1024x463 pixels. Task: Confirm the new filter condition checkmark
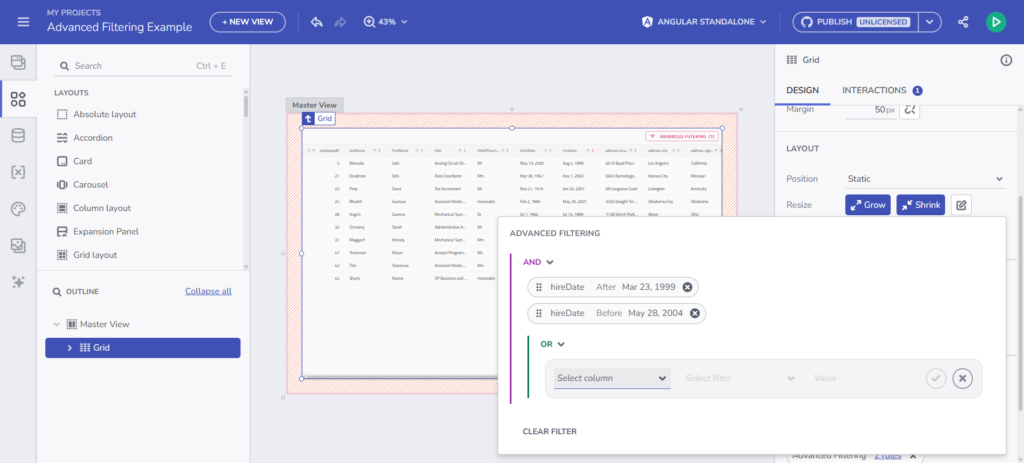[x=936, y=378]
